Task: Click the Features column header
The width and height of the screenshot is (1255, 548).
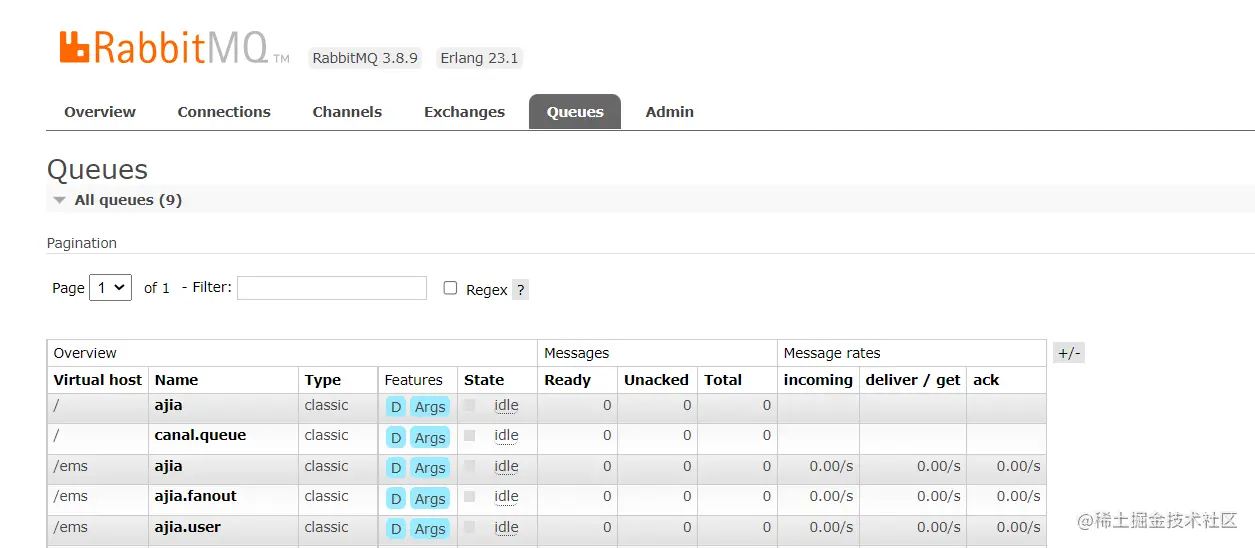Action: click(413, 380)
